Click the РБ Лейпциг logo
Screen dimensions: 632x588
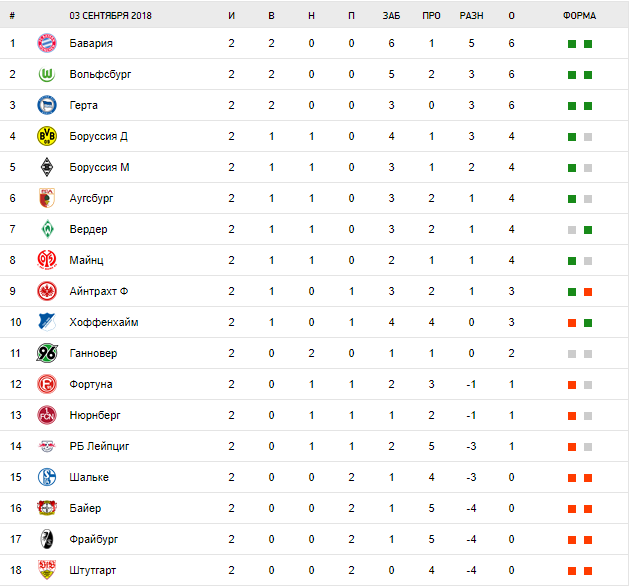[x=46, y=446]
